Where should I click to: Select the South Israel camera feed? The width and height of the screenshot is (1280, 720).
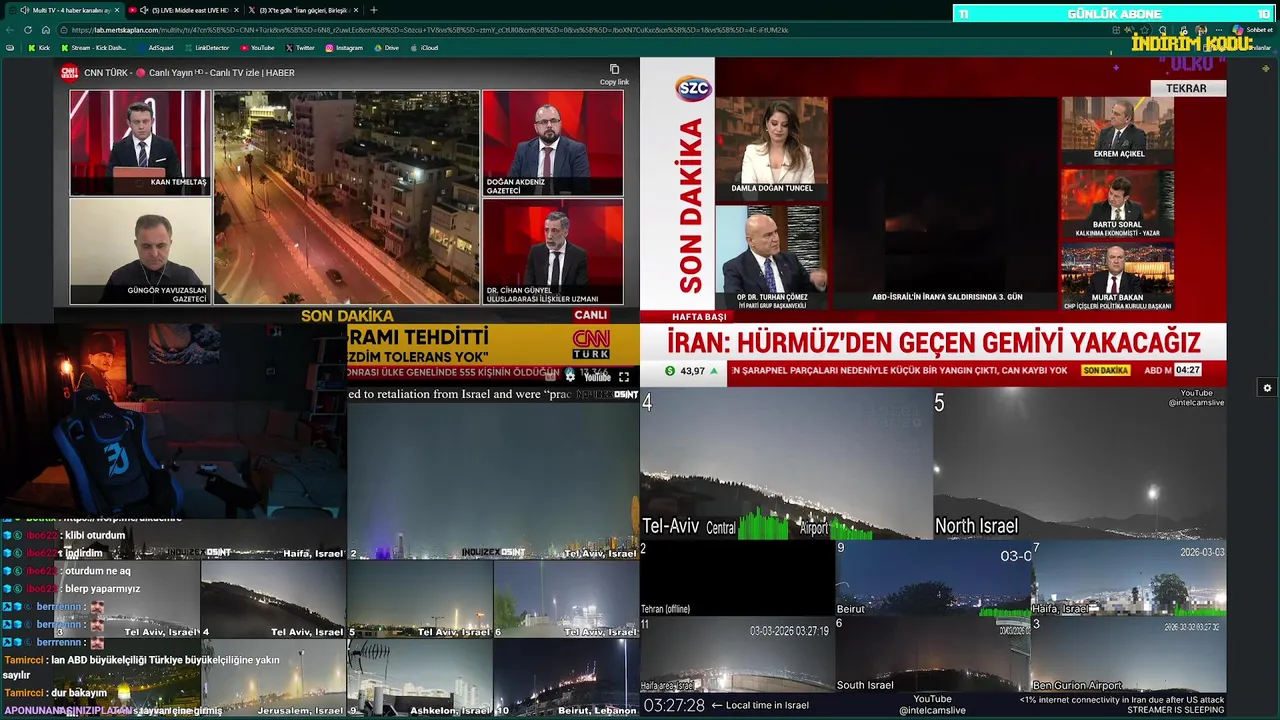(932, 654)
